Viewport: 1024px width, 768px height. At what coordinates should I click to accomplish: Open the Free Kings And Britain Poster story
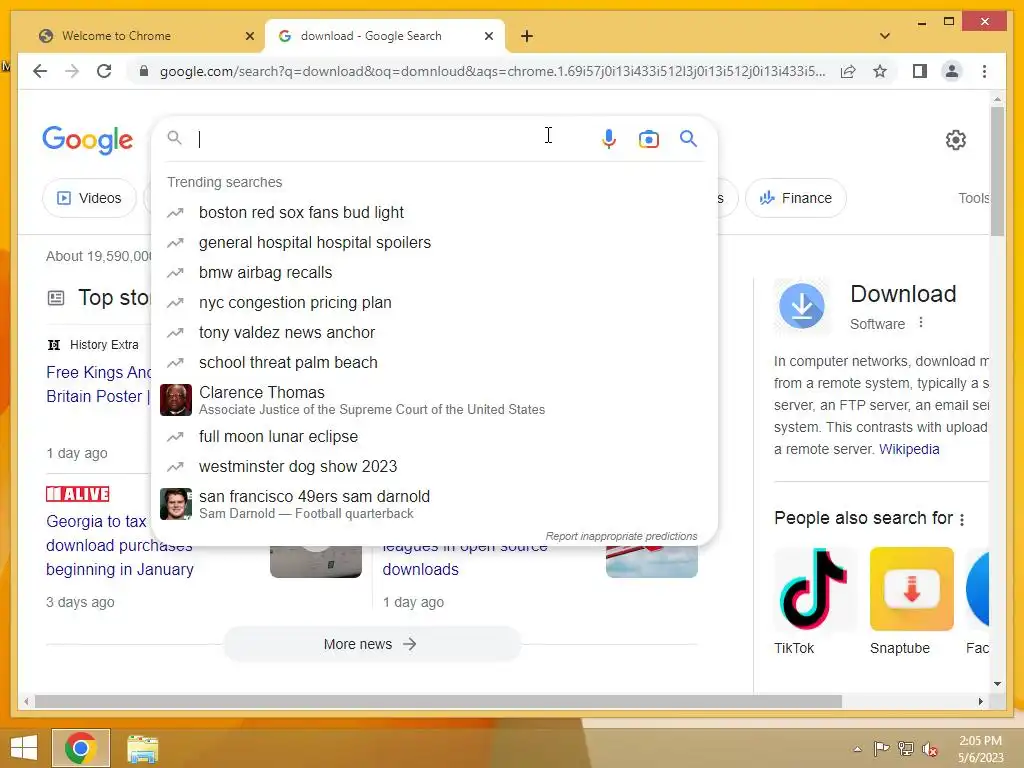(99, 384)
